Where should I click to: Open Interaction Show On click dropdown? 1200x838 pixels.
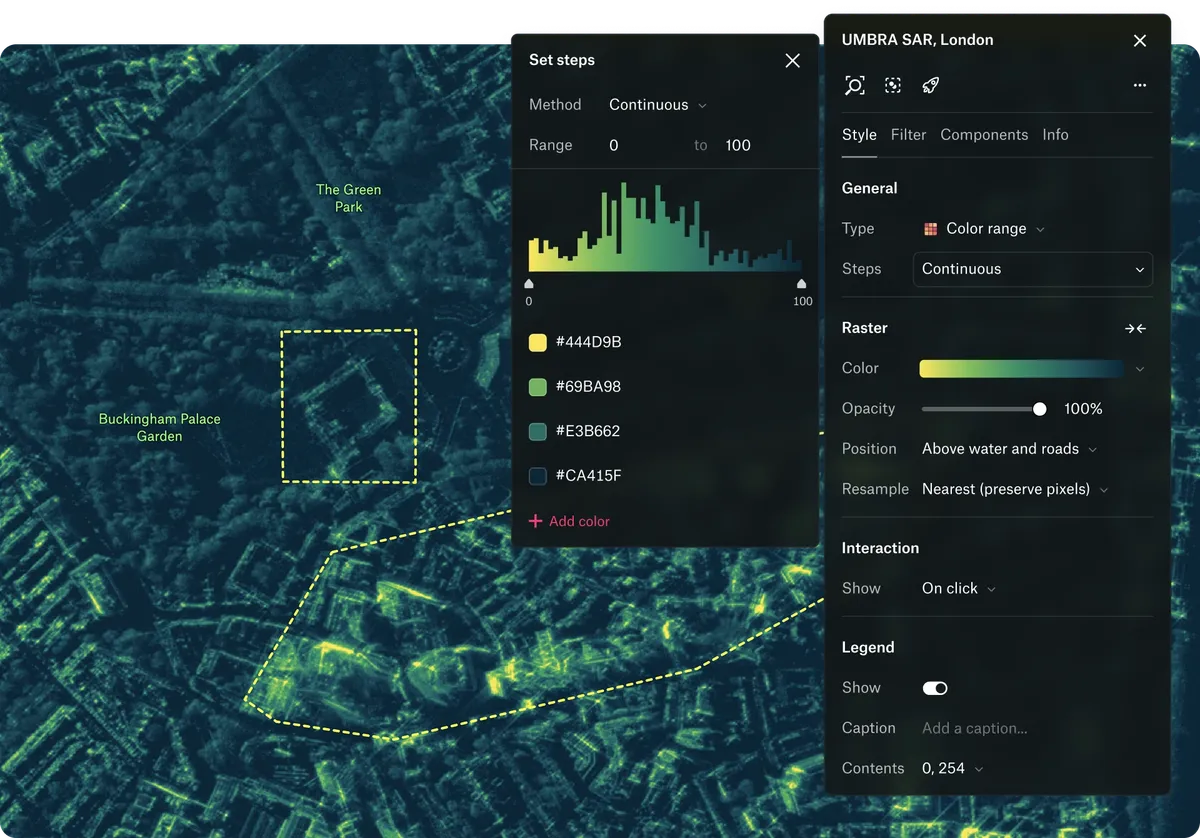point(959,589)
